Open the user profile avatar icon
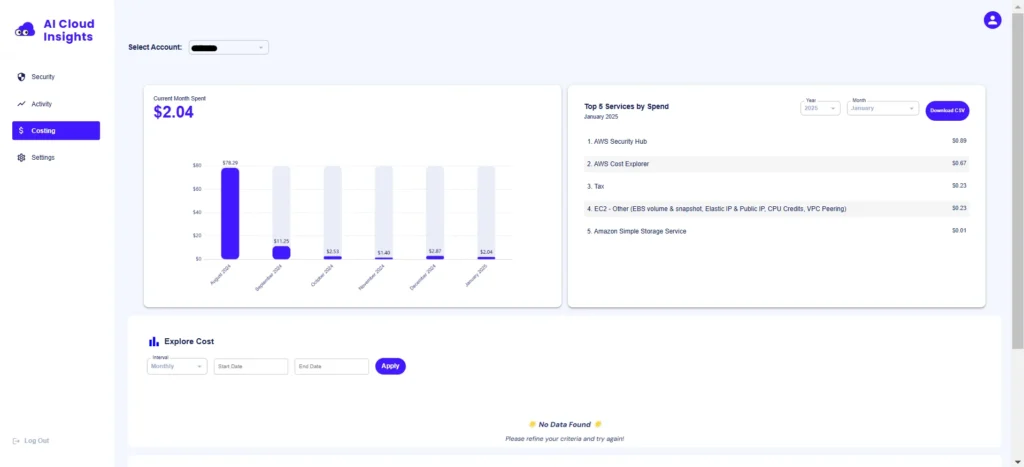 click(992, 20)
